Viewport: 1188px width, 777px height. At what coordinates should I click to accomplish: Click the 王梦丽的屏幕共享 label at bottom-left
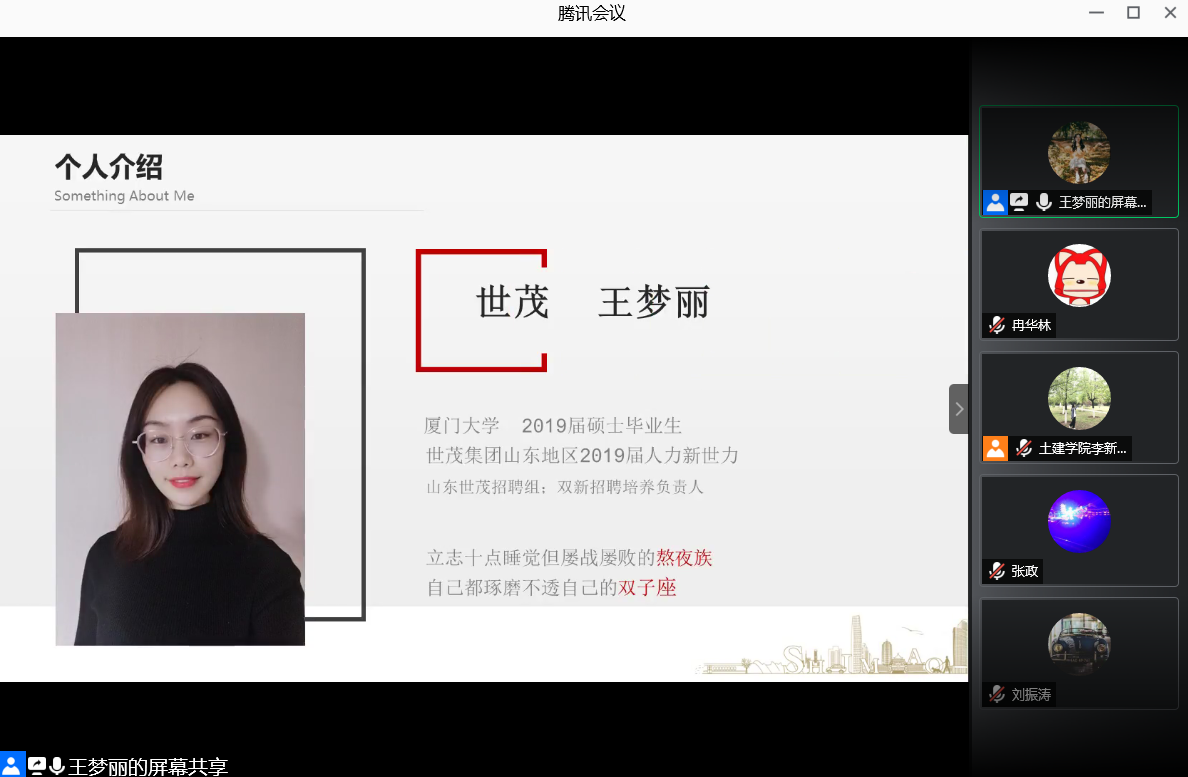coord(148,767)
